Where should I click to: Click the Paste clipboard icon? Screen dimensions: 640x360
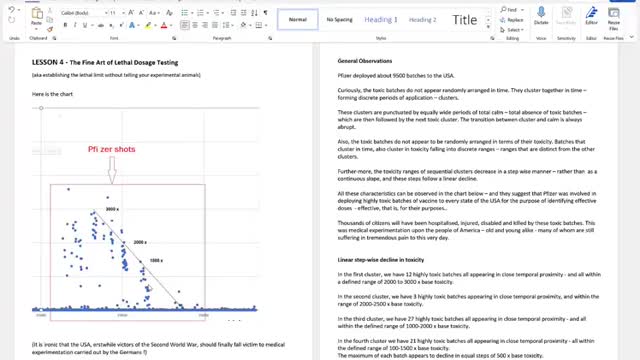pos(37,13)
